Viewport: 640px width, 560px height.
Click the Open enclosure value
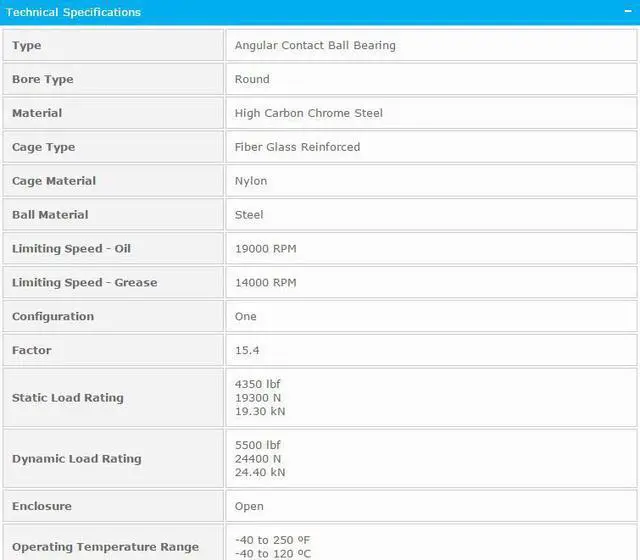pos(249,506)
